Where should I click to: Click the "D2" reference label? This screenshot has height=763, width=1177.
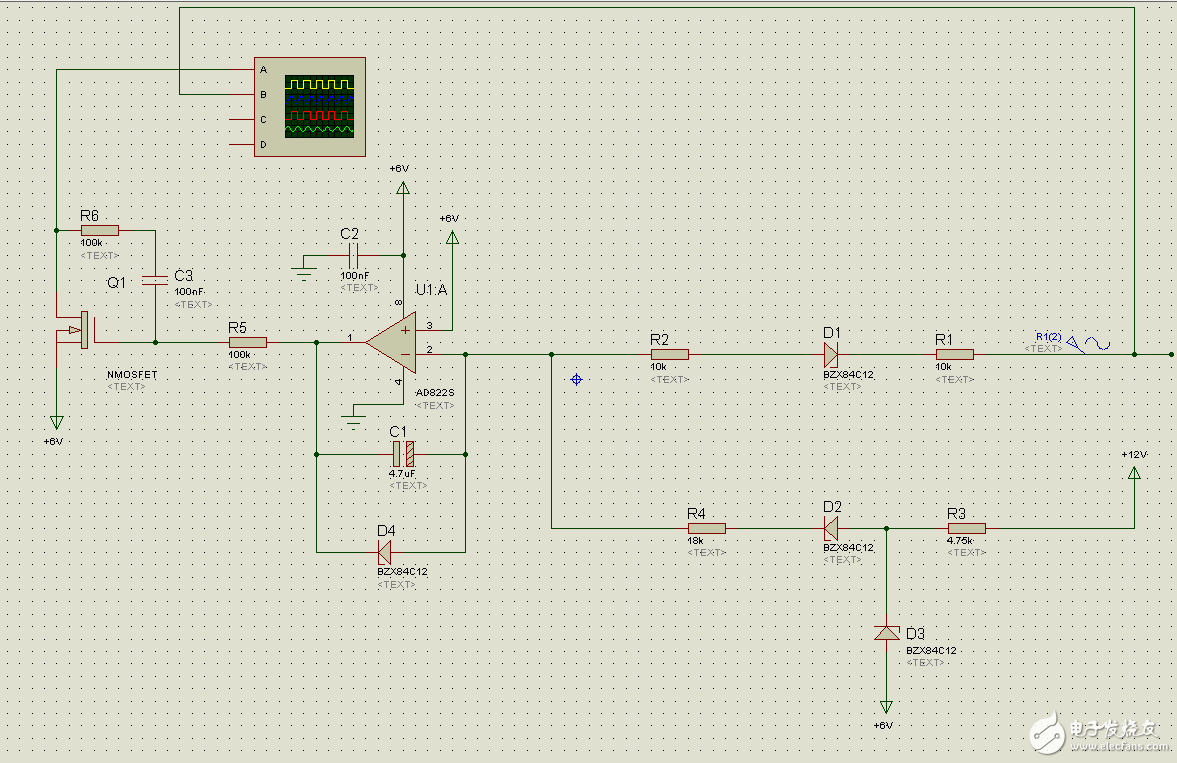pos(832,506)
